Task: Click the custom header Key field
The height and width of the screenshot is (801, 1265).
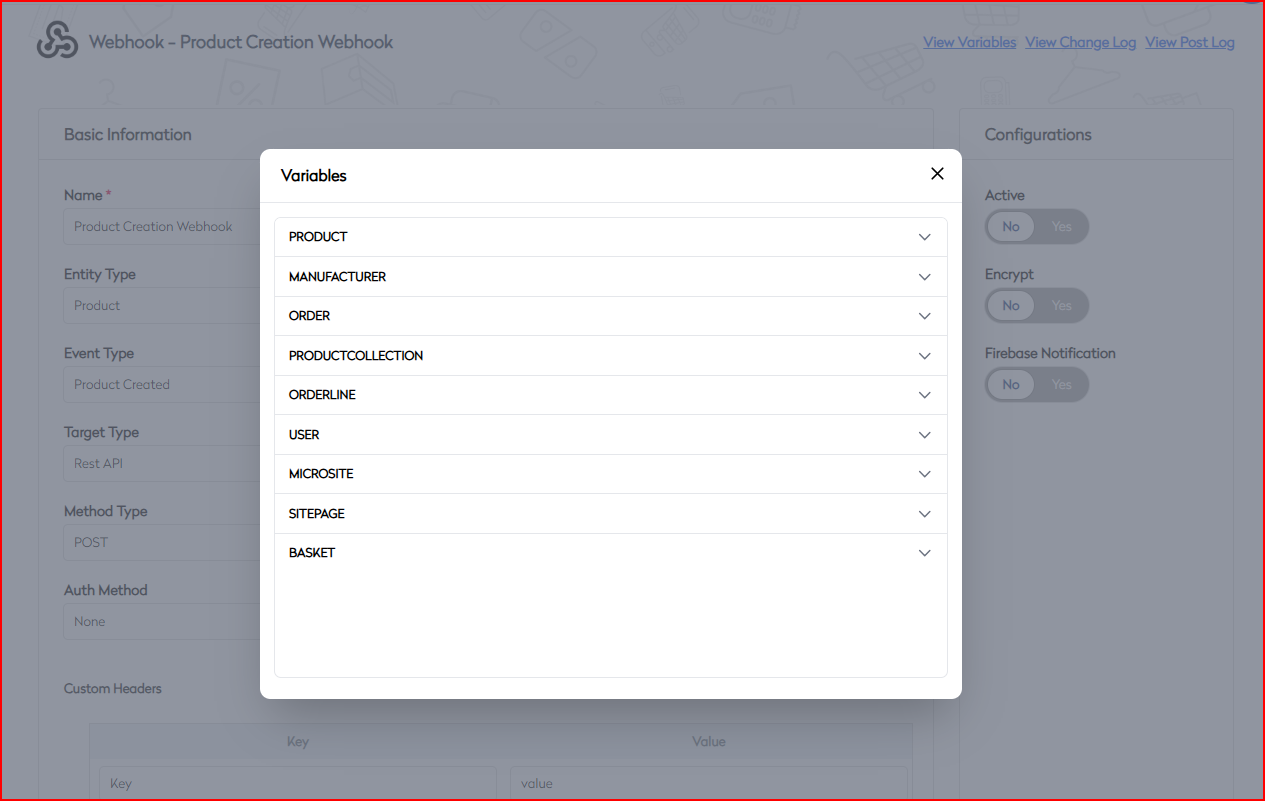Action: click(x=297, y=784)
